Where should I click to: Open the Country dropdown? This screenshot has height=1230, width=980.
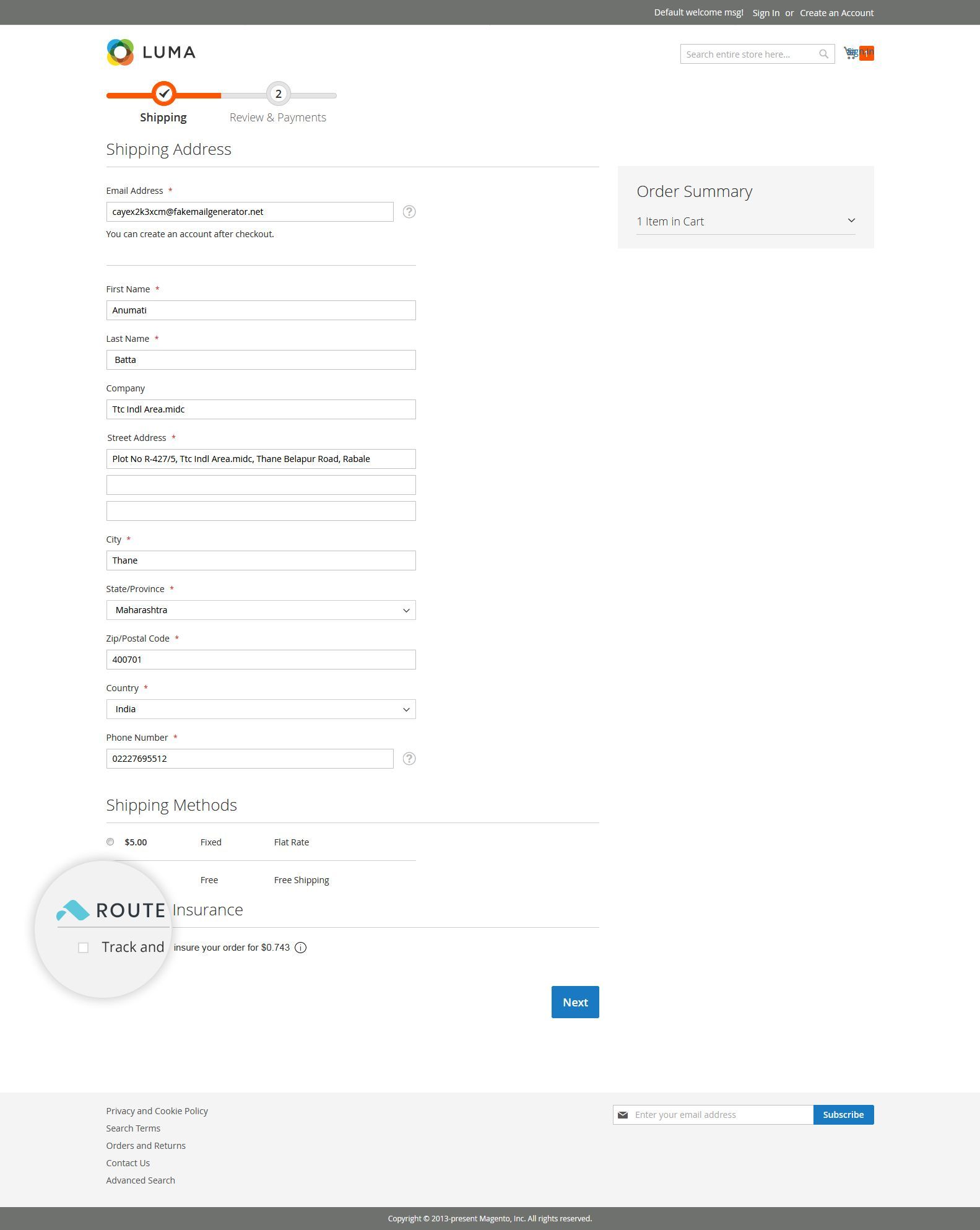(x=261, y=709)
